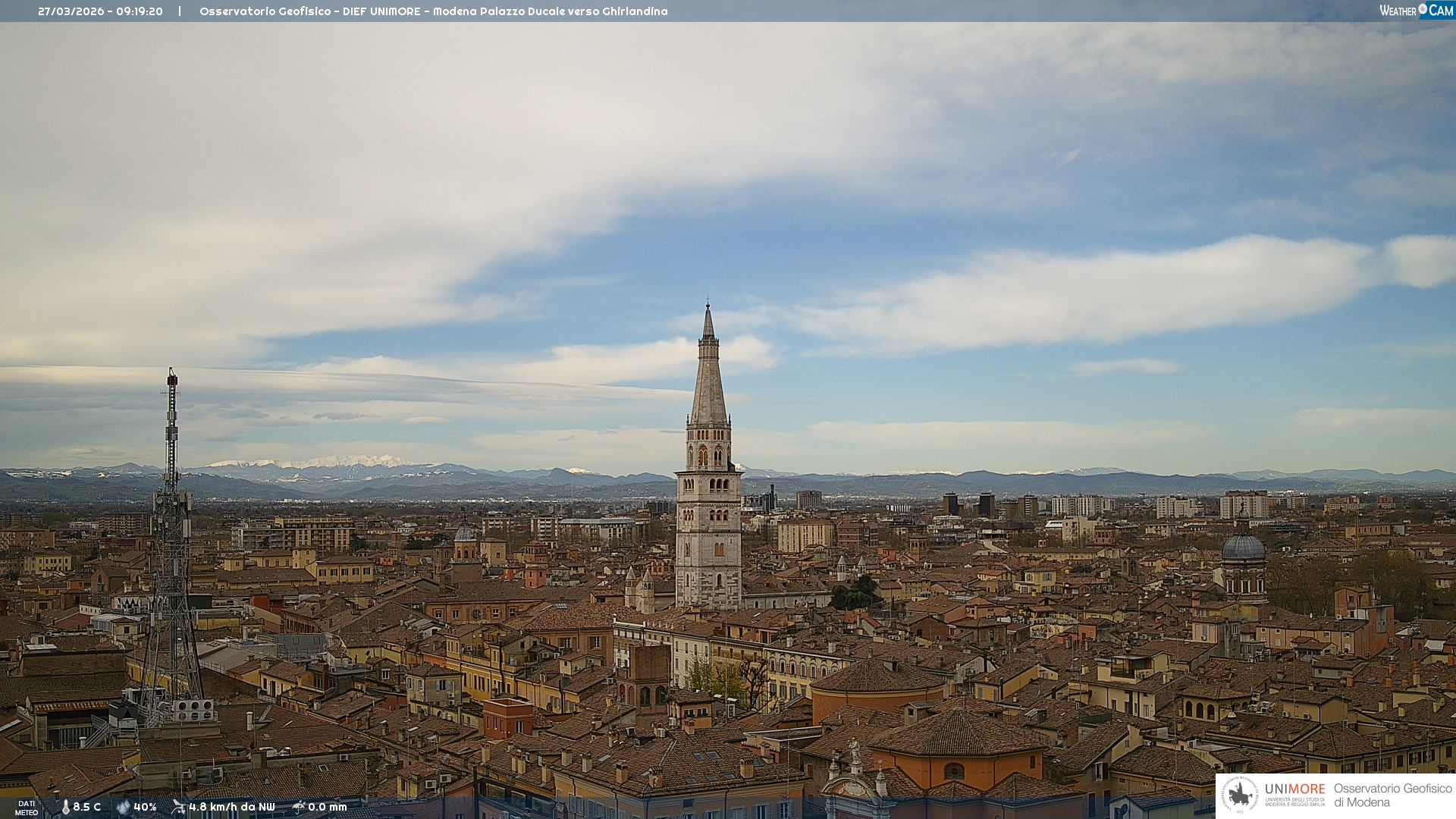Click the wind anemometer icon
This screenshot has height=819, width=1456.
(178, 807)
